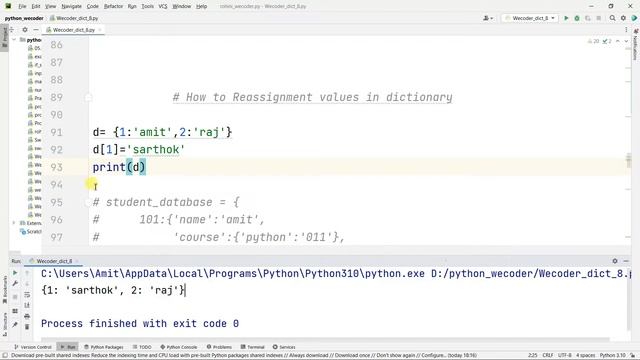This screenshot has width=640, height=360.
Task: Click the Python 3.10 interpreter in status bar
Action: coord(612,355)
